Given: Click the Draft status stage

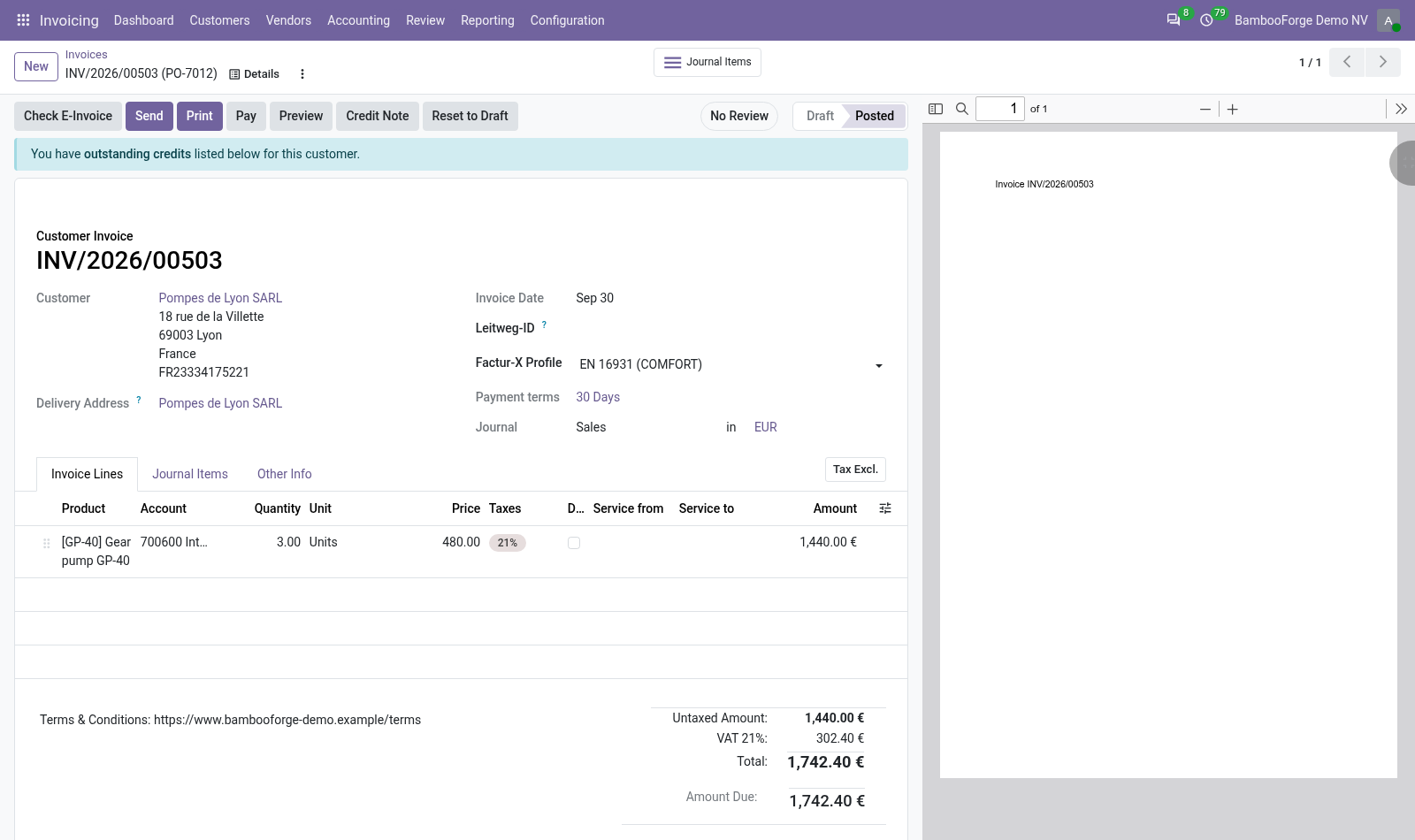Looking at the screenshot, I should (819, 116).
